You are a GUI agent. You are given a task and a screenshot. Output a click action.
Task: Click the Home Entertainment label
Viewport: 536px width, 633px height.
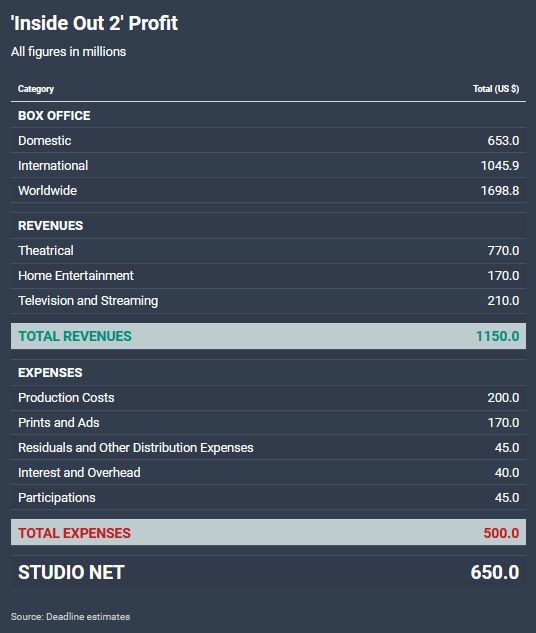pos(76,276)
